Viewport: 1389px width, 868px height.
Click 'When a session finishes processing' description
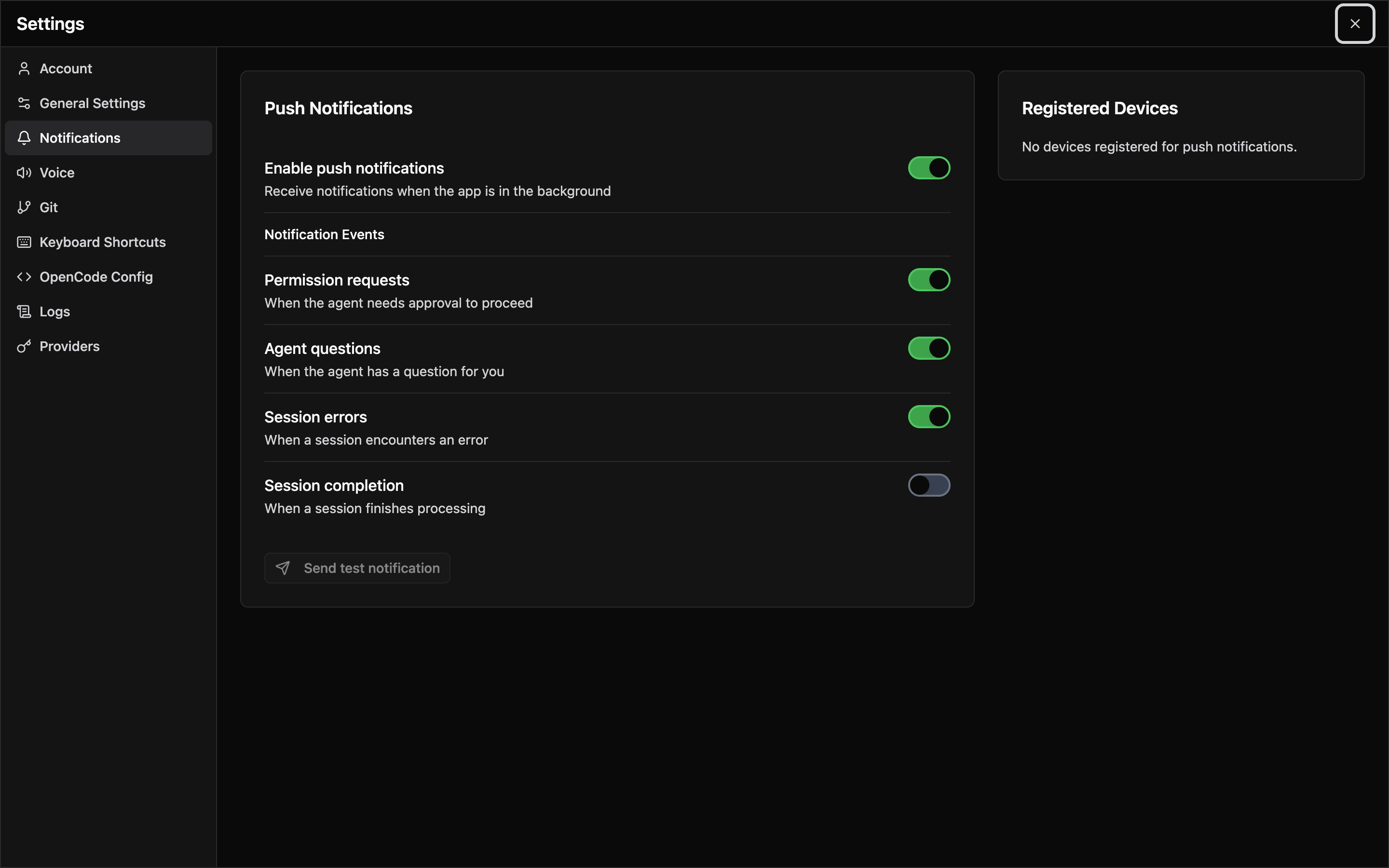[375, 509]
